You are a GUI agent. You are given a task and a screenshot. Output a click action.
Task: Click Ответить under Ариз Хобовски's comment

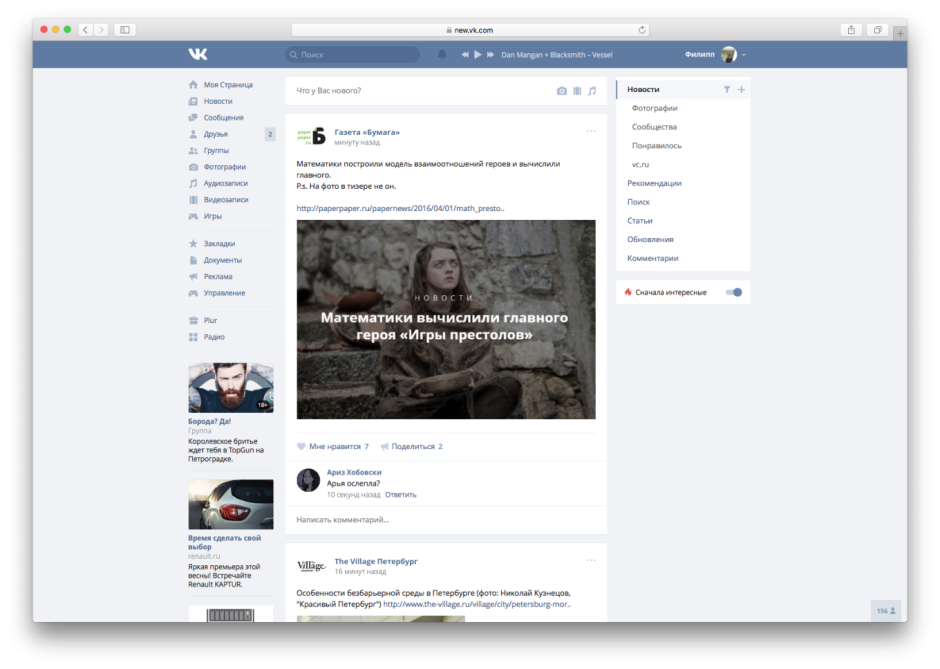pyautogui.click(x=400, y=495)
